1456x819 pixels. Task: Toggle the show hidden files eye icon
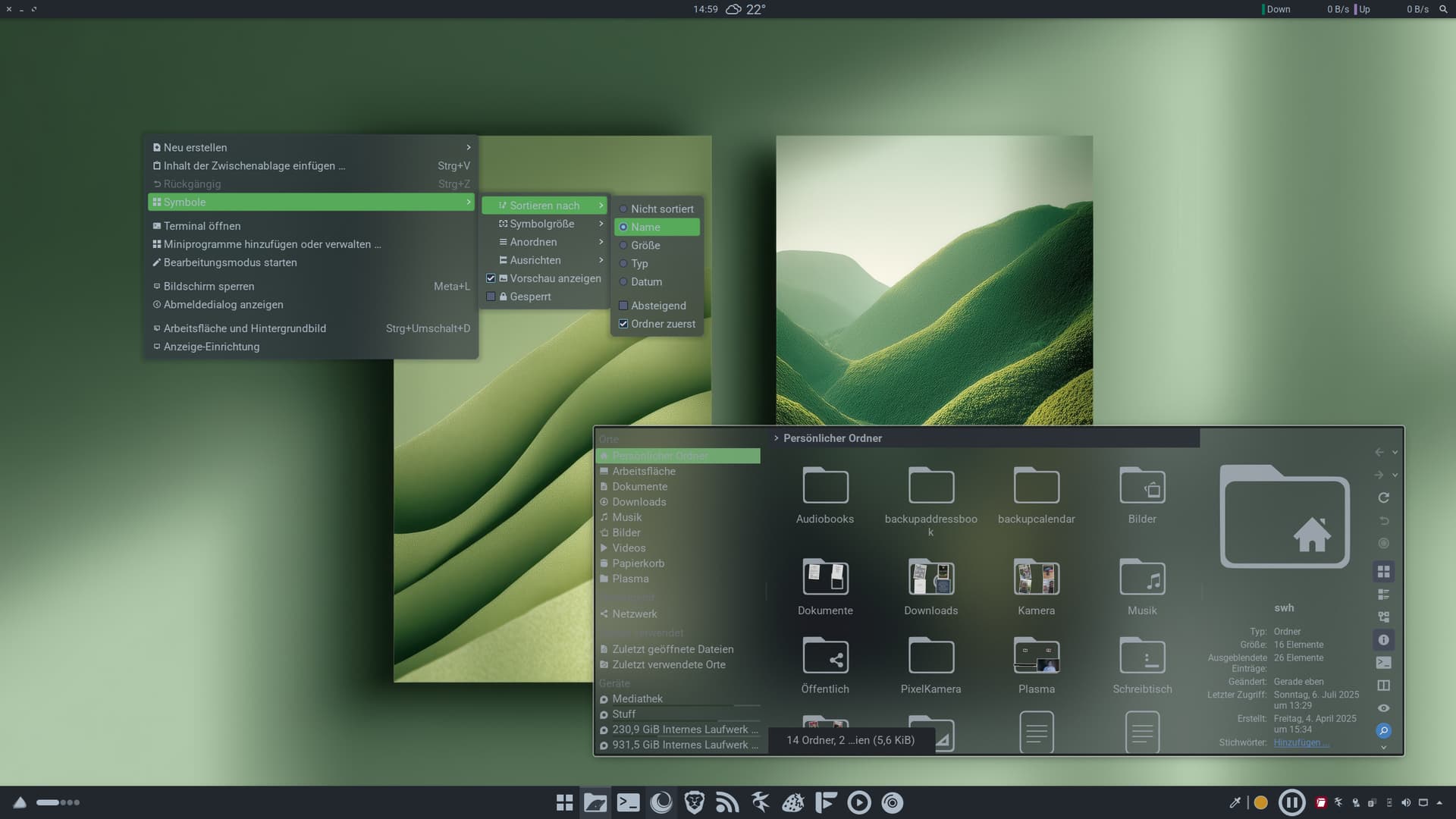[1383, 708]
